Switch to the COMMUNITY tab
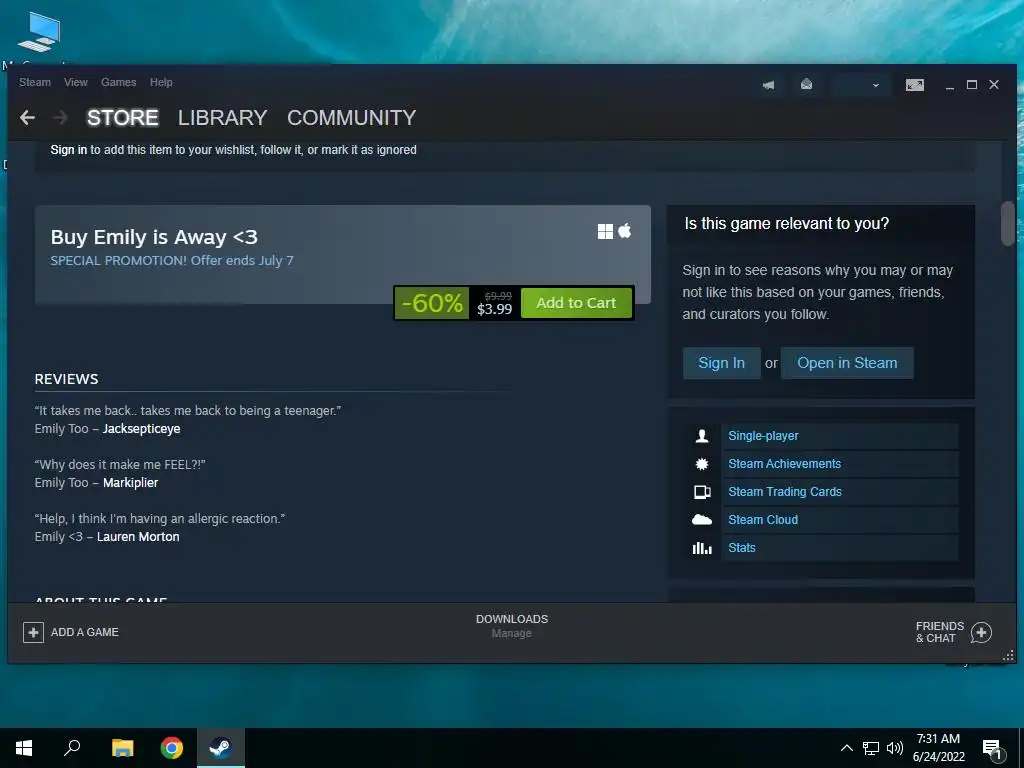Image resolution: width=1024 pixels, height=768 pixels. tap(351, 118)
